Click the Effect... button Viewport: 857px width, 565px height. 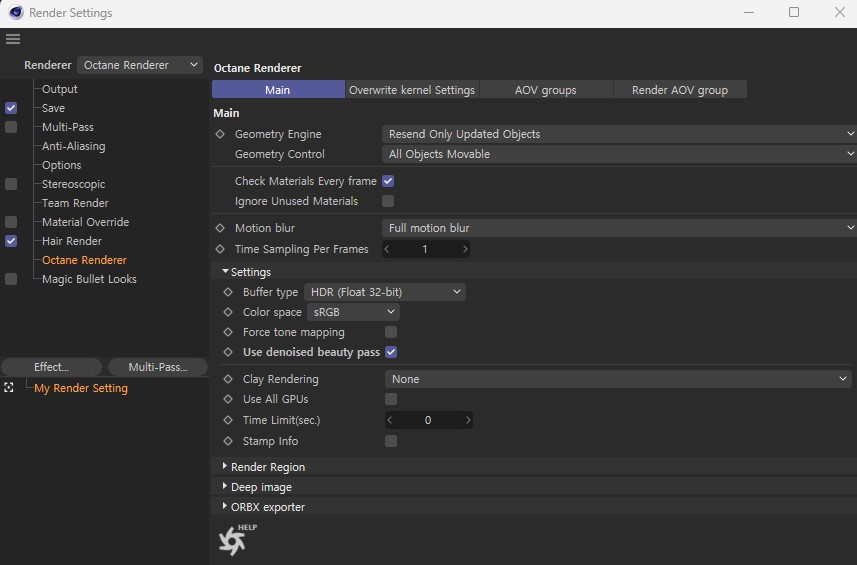(x=51, y=367)
